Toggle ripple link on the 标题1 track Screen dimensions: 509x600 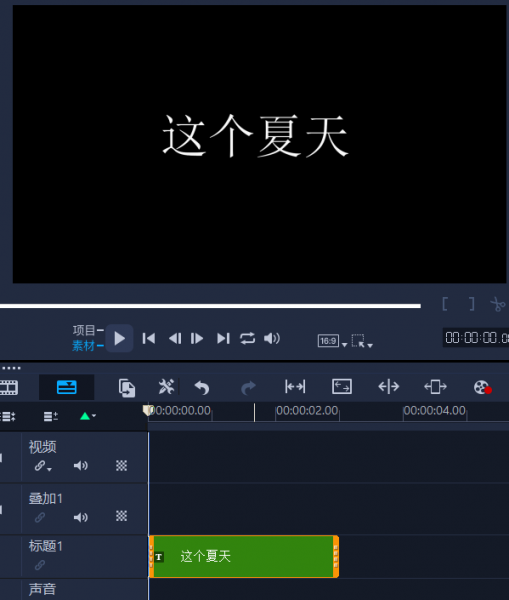(40, 565)
